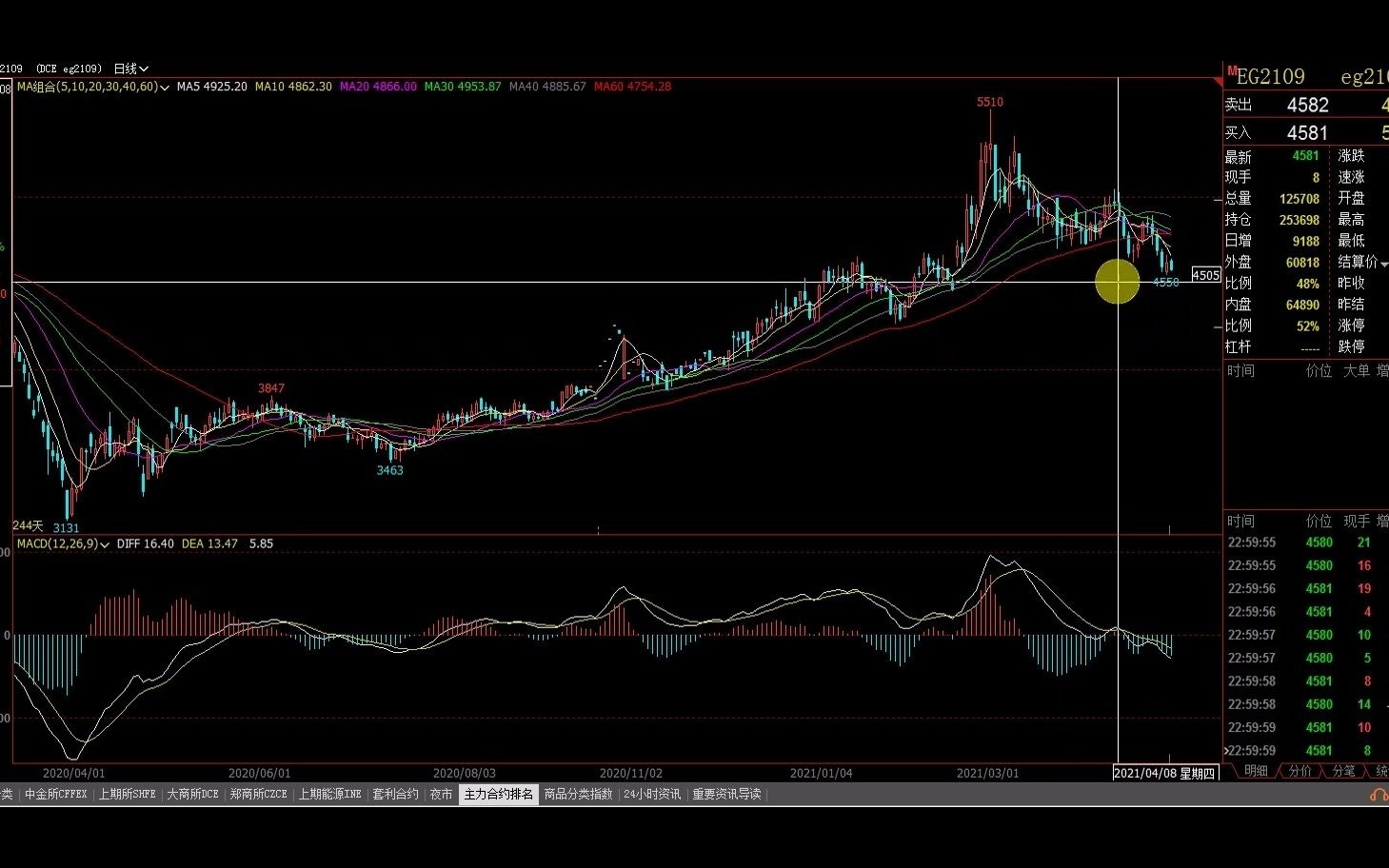Screen dimensions: 1389x868
Task: Click the DEA 13.47 value
Action: tap(209, 543)
